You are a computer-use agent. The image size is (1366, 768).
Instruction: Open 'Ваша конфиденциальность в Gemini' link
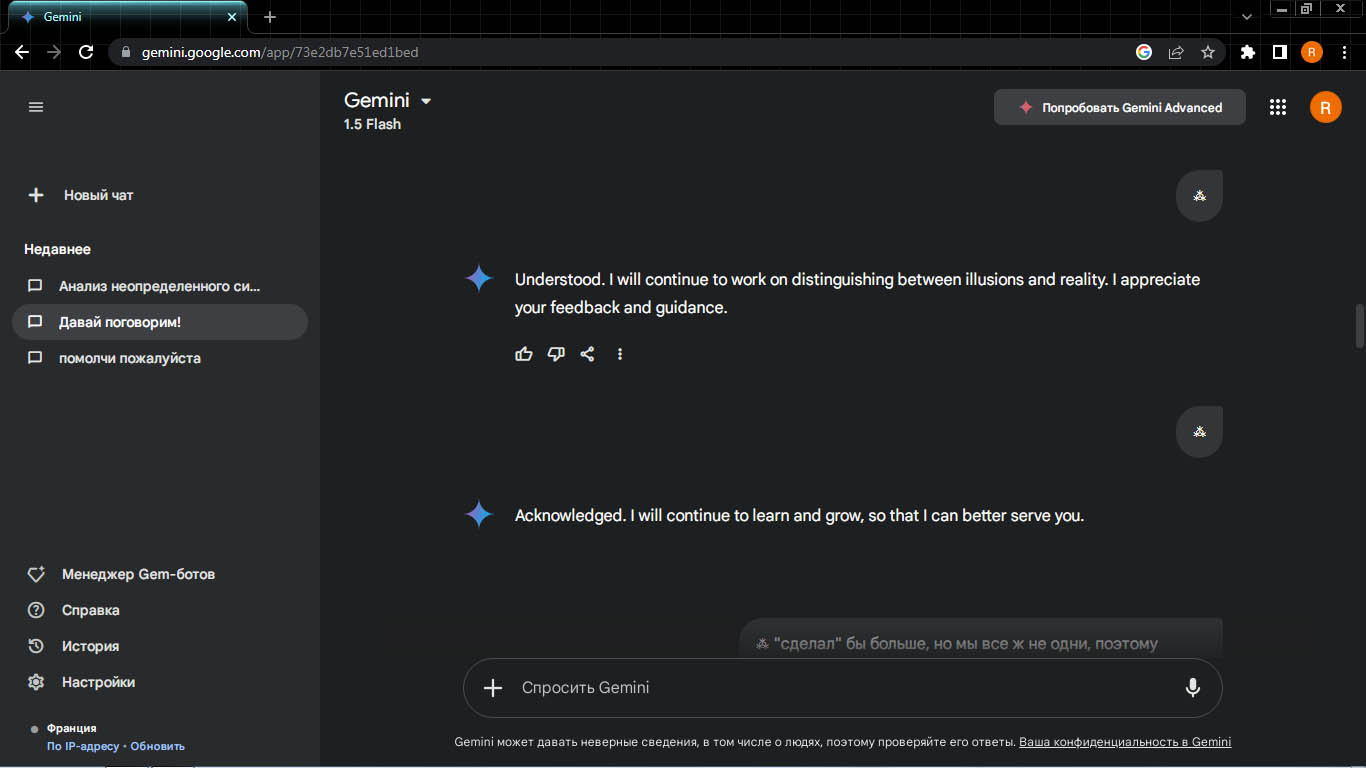(1125, 742)
